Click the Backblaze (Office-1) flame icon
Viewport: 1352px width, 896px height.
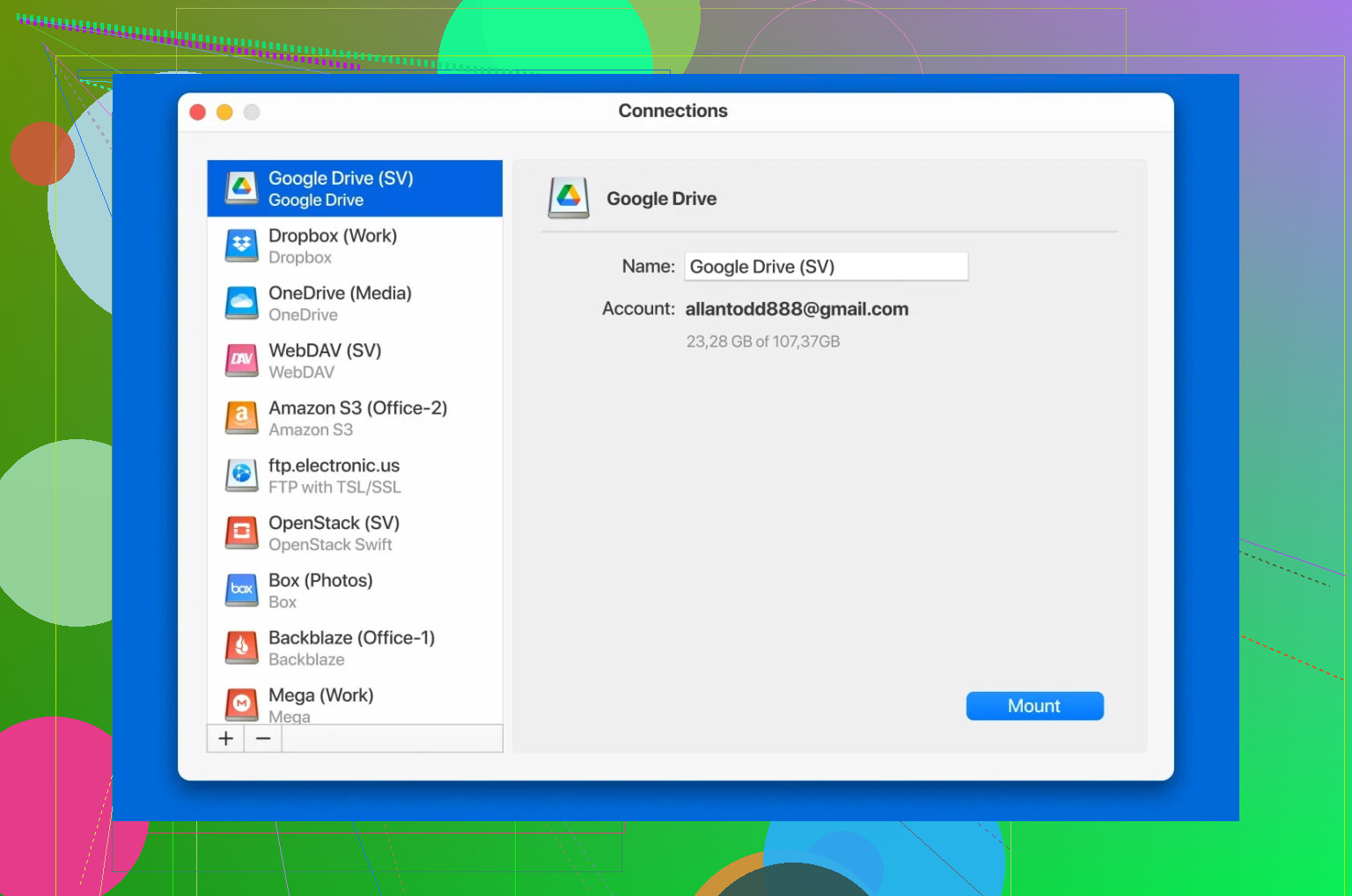(x=241, y=647)
